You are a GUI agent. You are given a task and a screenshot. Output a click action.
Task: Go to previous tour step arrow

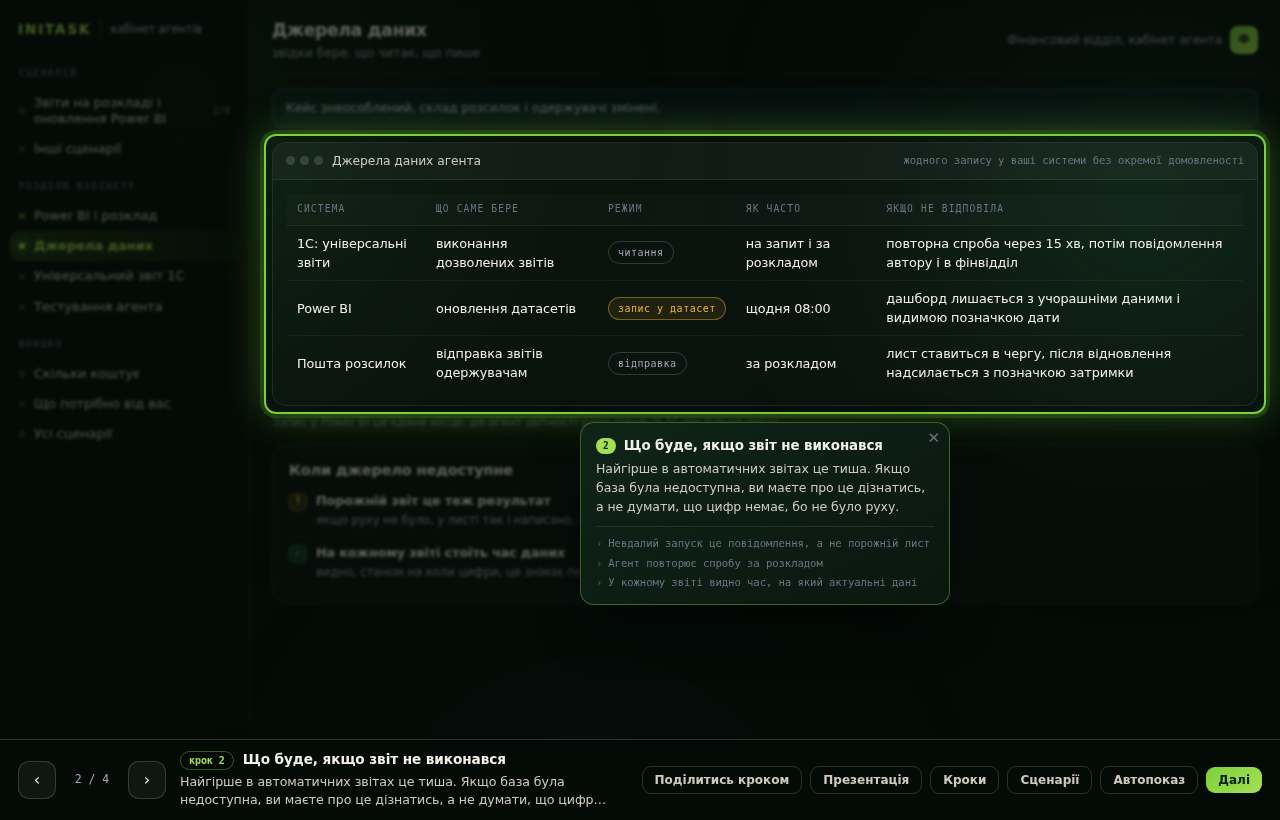click(37, 780)
